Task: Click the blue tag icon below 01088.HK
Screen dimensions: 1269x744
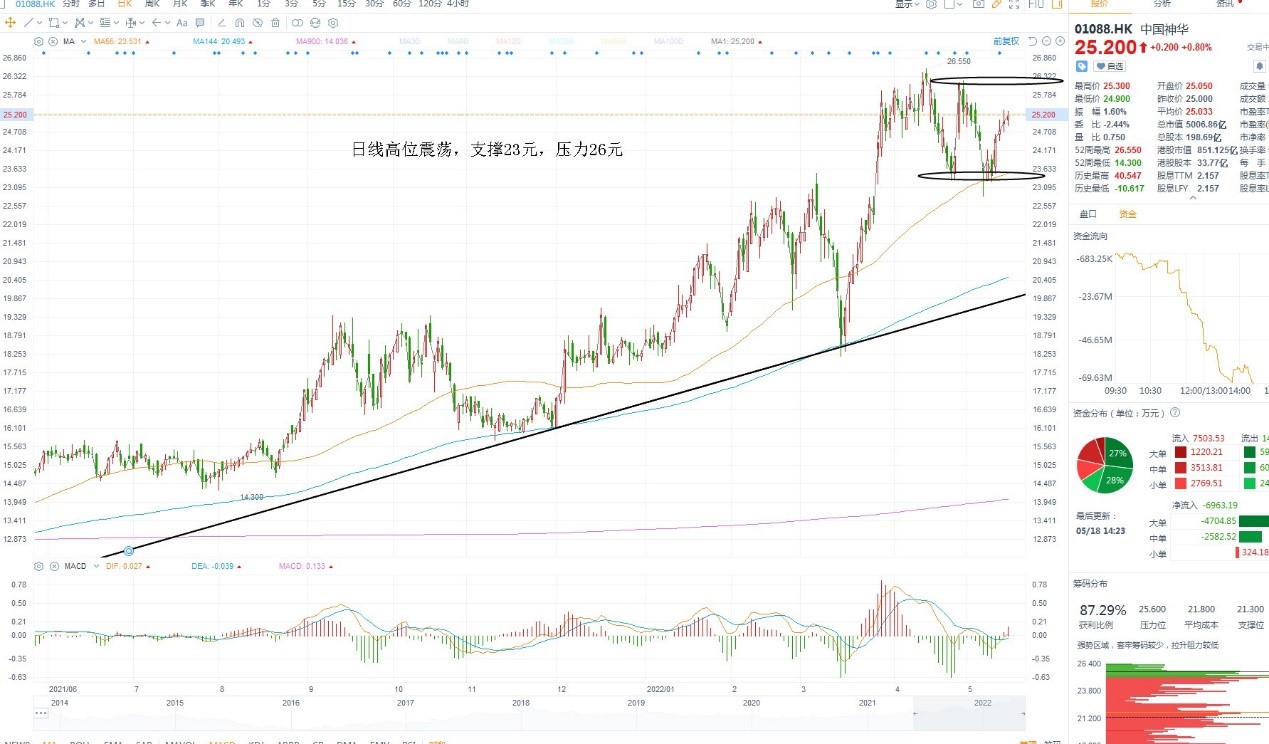Action: point(1082,65)
